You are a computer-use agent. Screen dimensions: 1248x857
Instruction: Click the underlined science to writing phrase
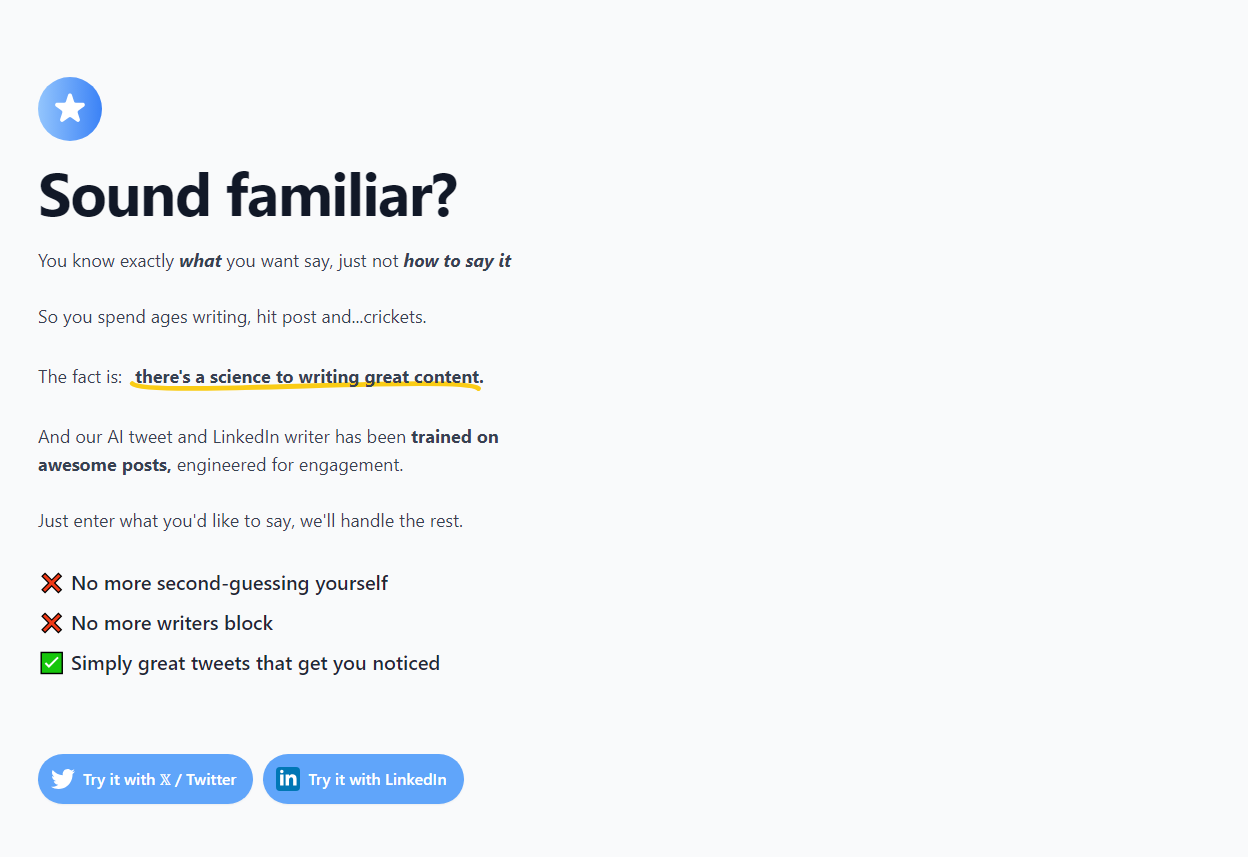[x=309, y=377]
